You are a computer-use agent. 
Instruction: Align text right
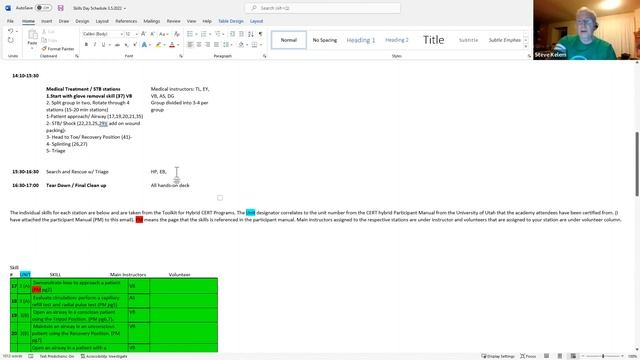pos(207,44)
